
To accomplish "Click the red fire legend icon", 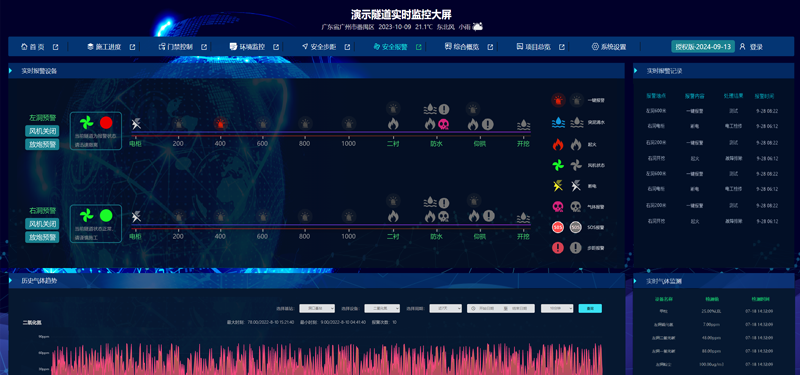I will click(x=558, y=145).
